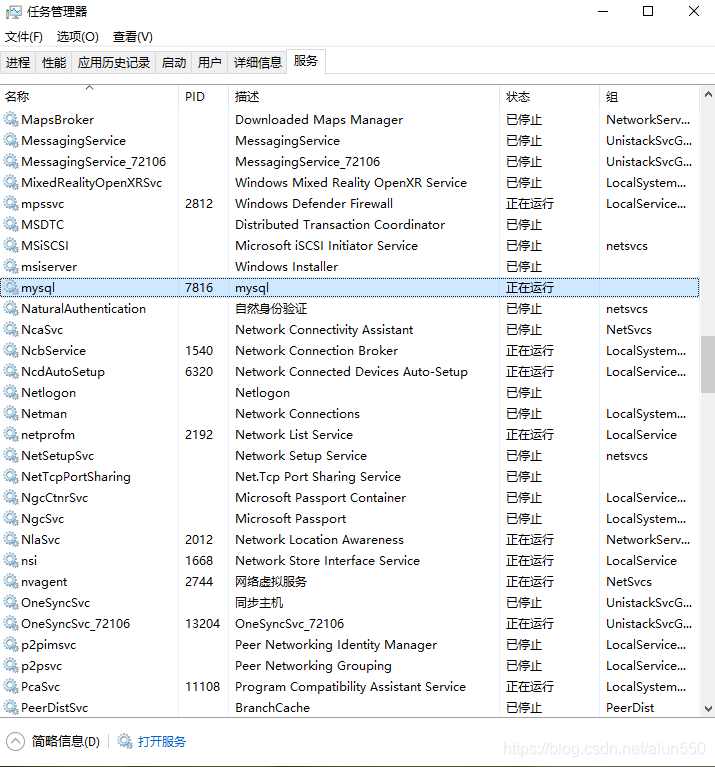Click PID 7816 in the mysql row
Image resolution: width=715 pixels, height=767 pixels.
coord(199,288)
